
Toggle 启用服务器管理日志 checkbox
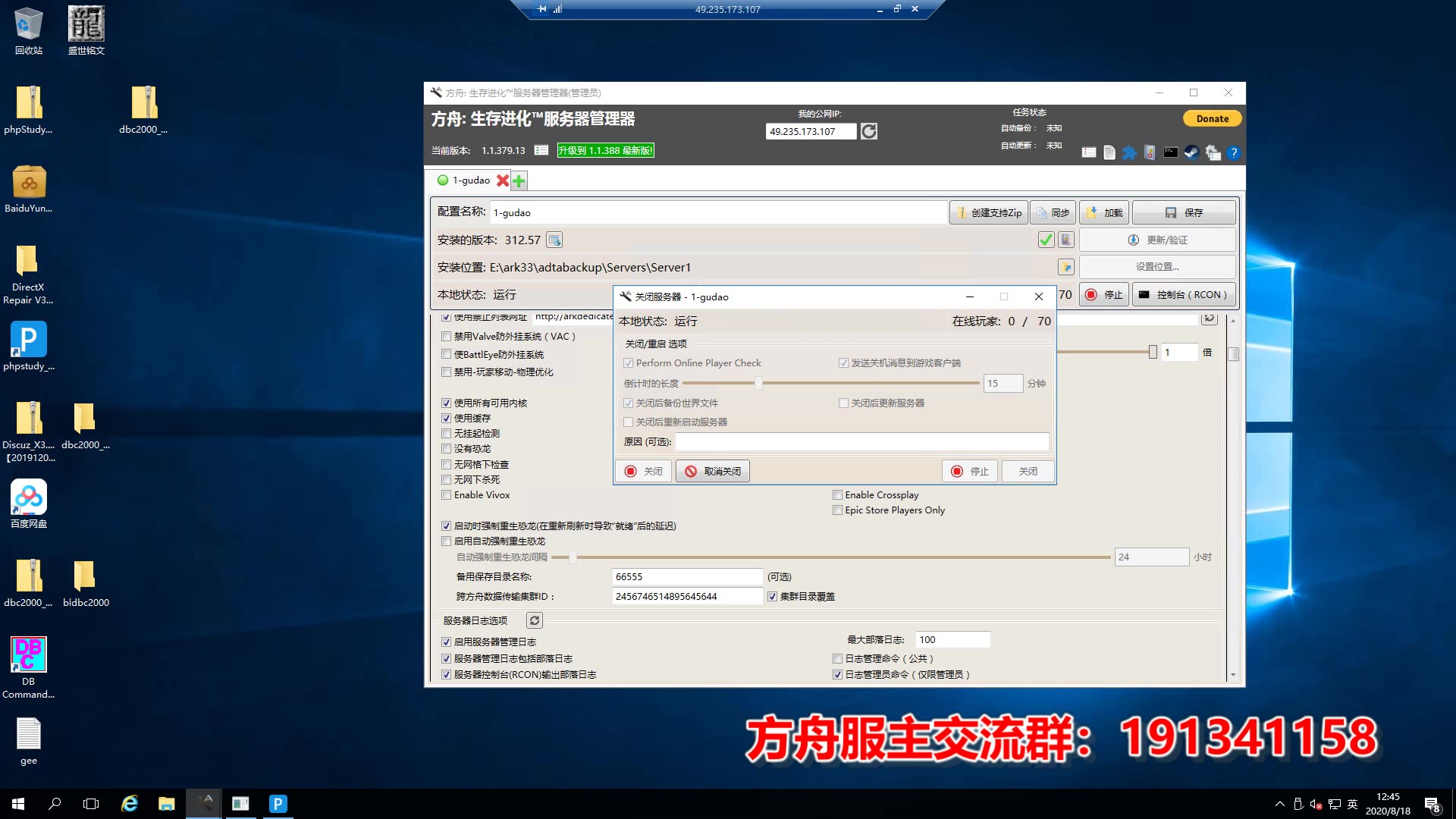pos(447,642)
